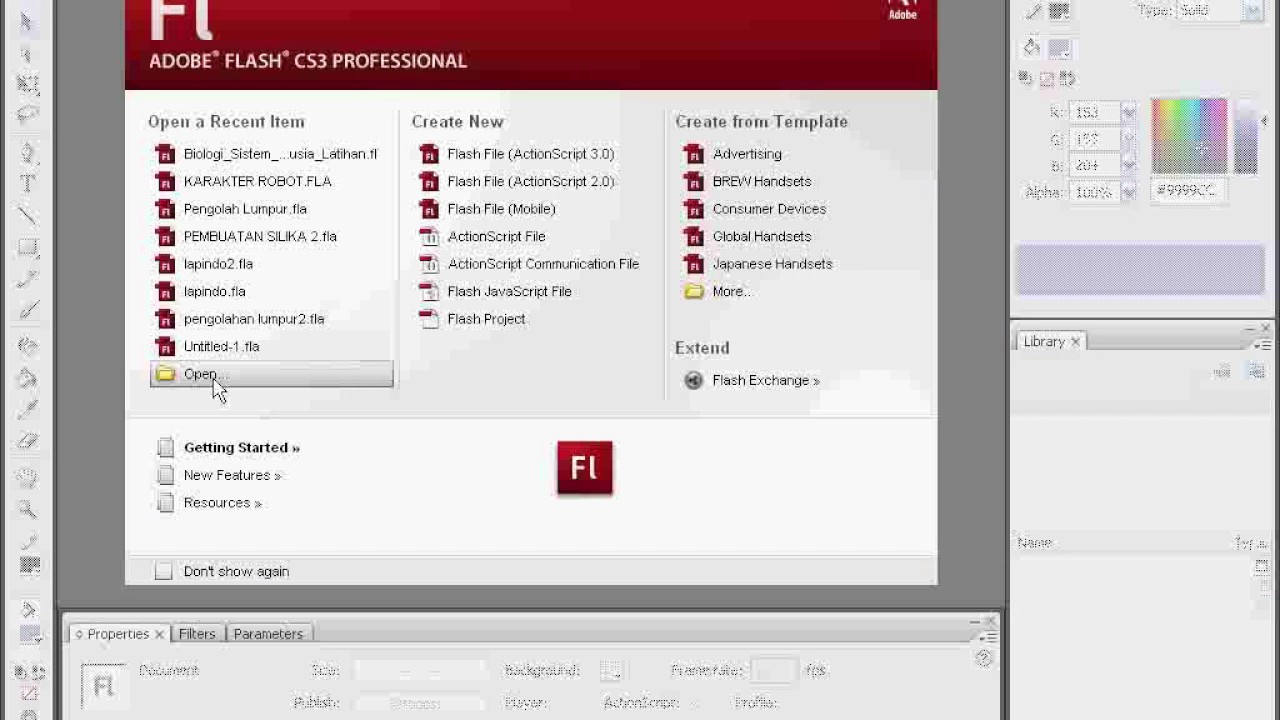Select the Rectangle tool
Screen dimensions: 1280x720
click(x=27, y=247)
